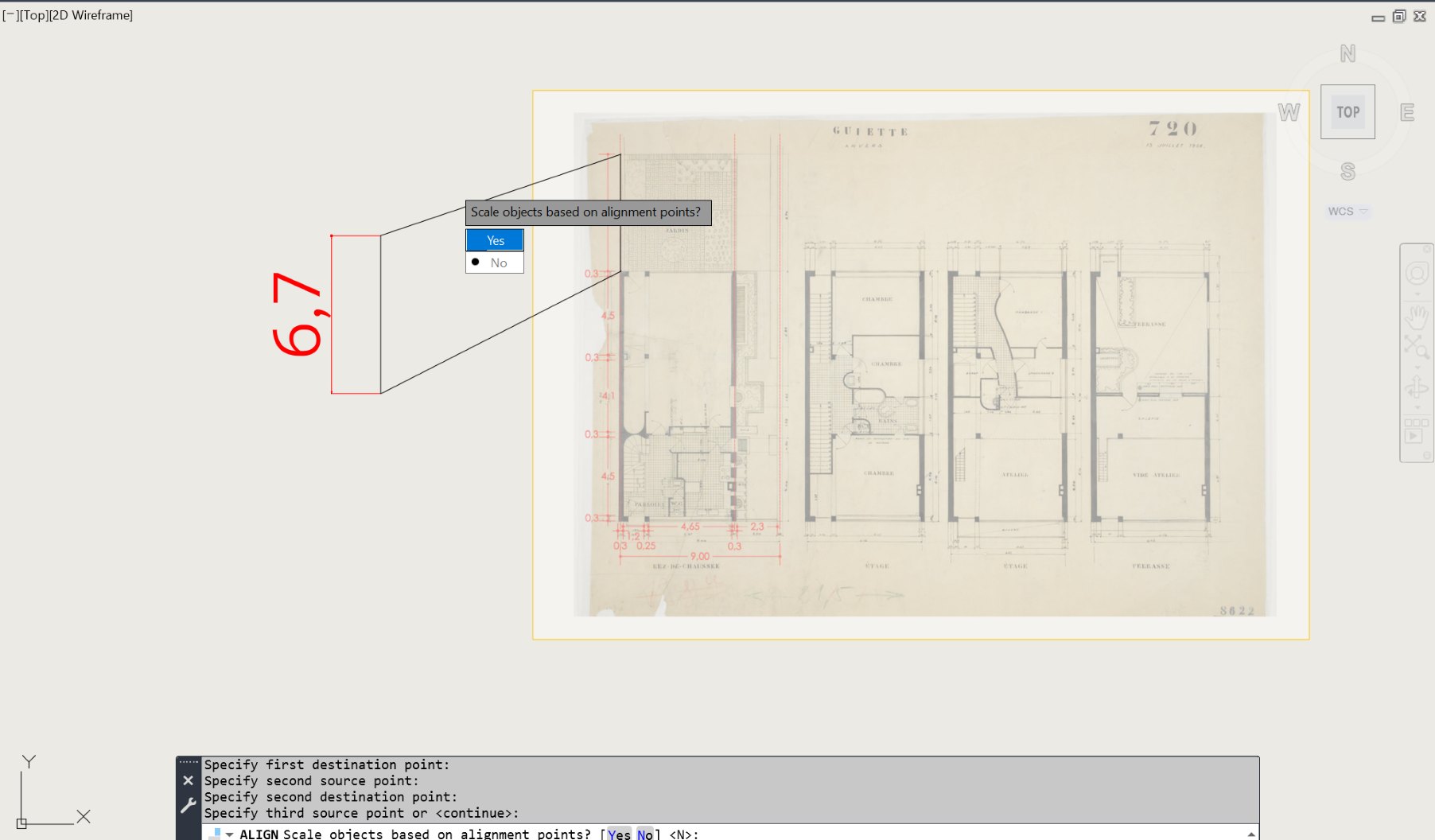The width and height of the screenshot is (1435, 840).
Task: Click the Yes option in command line
Action: [x=619, y=834]
